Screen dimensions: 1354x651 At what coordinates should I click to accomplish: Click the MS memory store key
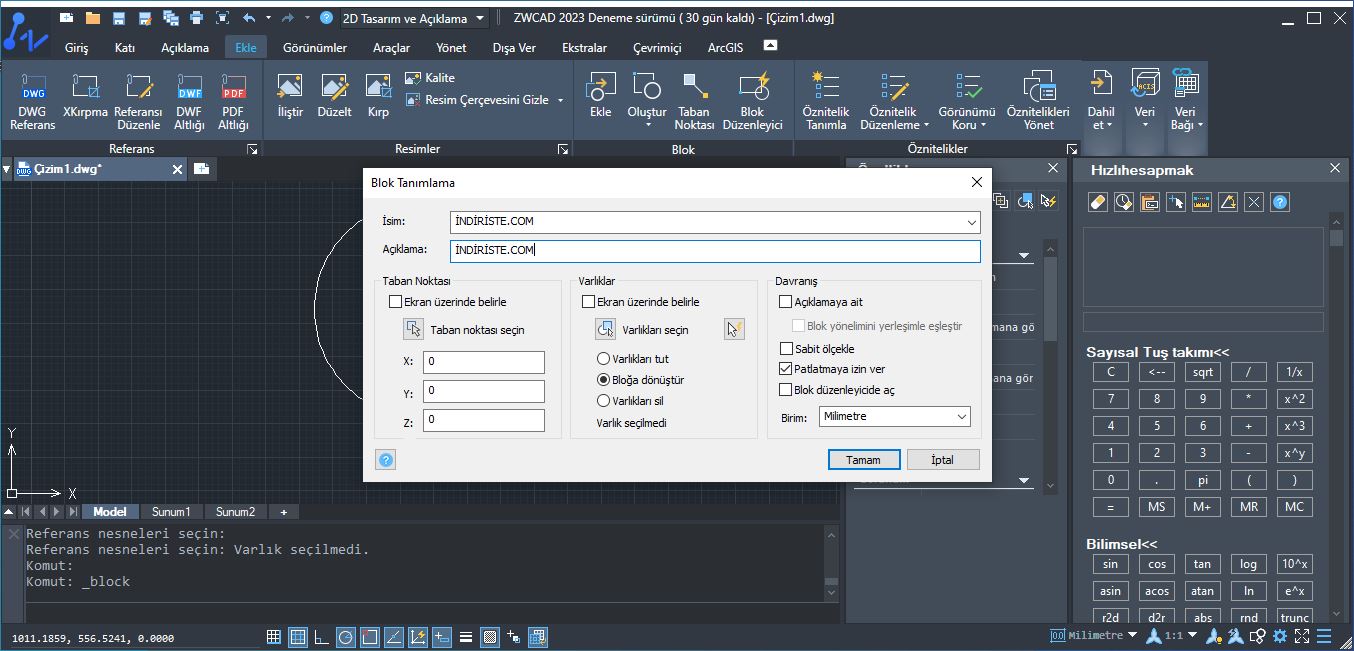point(1157,507)
